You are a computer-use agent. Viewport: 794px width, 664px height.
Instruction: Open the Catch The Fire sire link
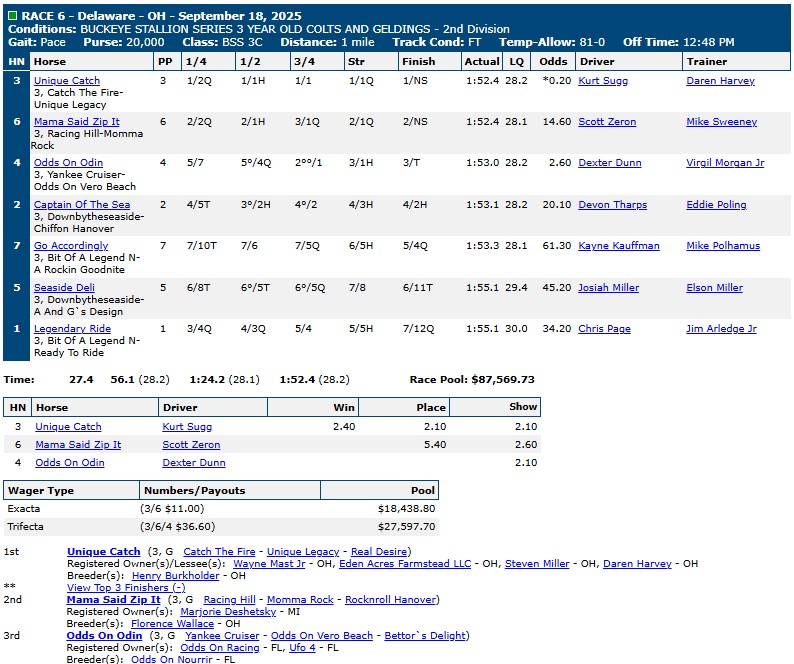pyautogui.click(x=219, y=552)
